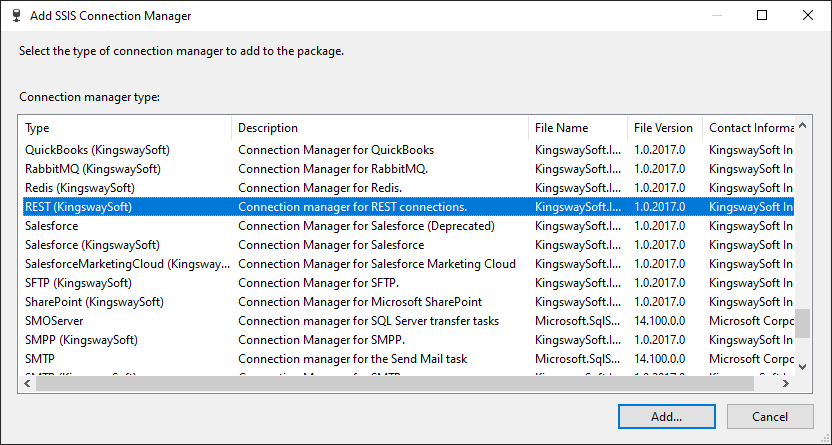Select the REST (KingswaySoft) row
Viewport: 832px width, 445px height.
408,207
